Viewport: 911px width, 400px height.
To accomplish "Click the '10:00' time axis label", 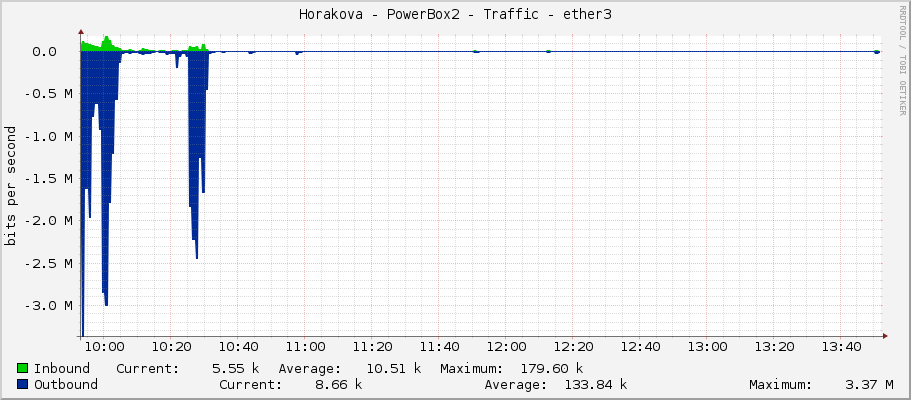I will (x=103, y=347).
